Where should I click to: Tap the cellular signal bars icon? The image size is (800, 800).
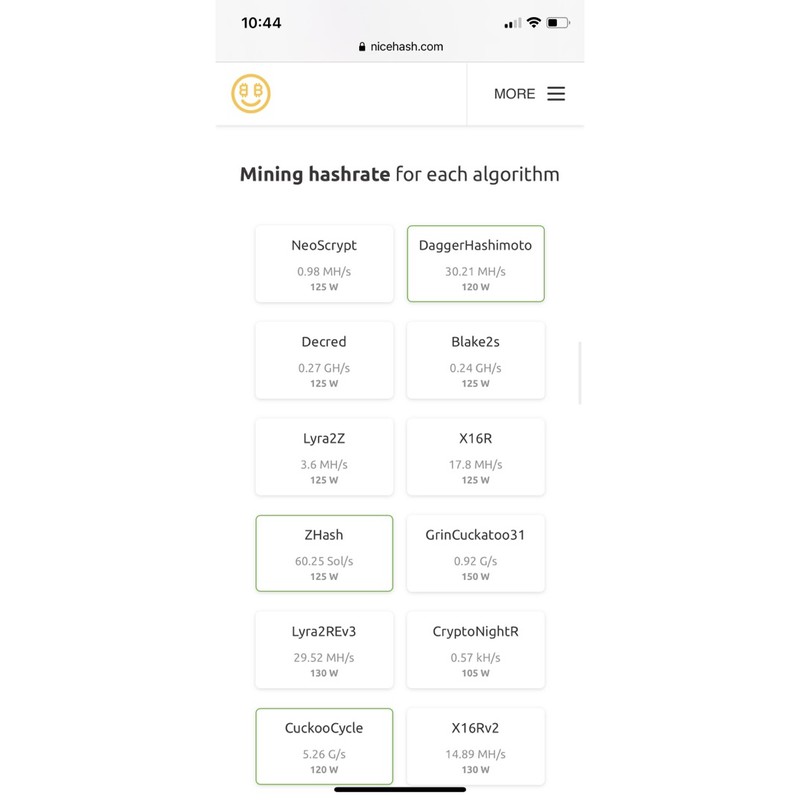(513, 23)
